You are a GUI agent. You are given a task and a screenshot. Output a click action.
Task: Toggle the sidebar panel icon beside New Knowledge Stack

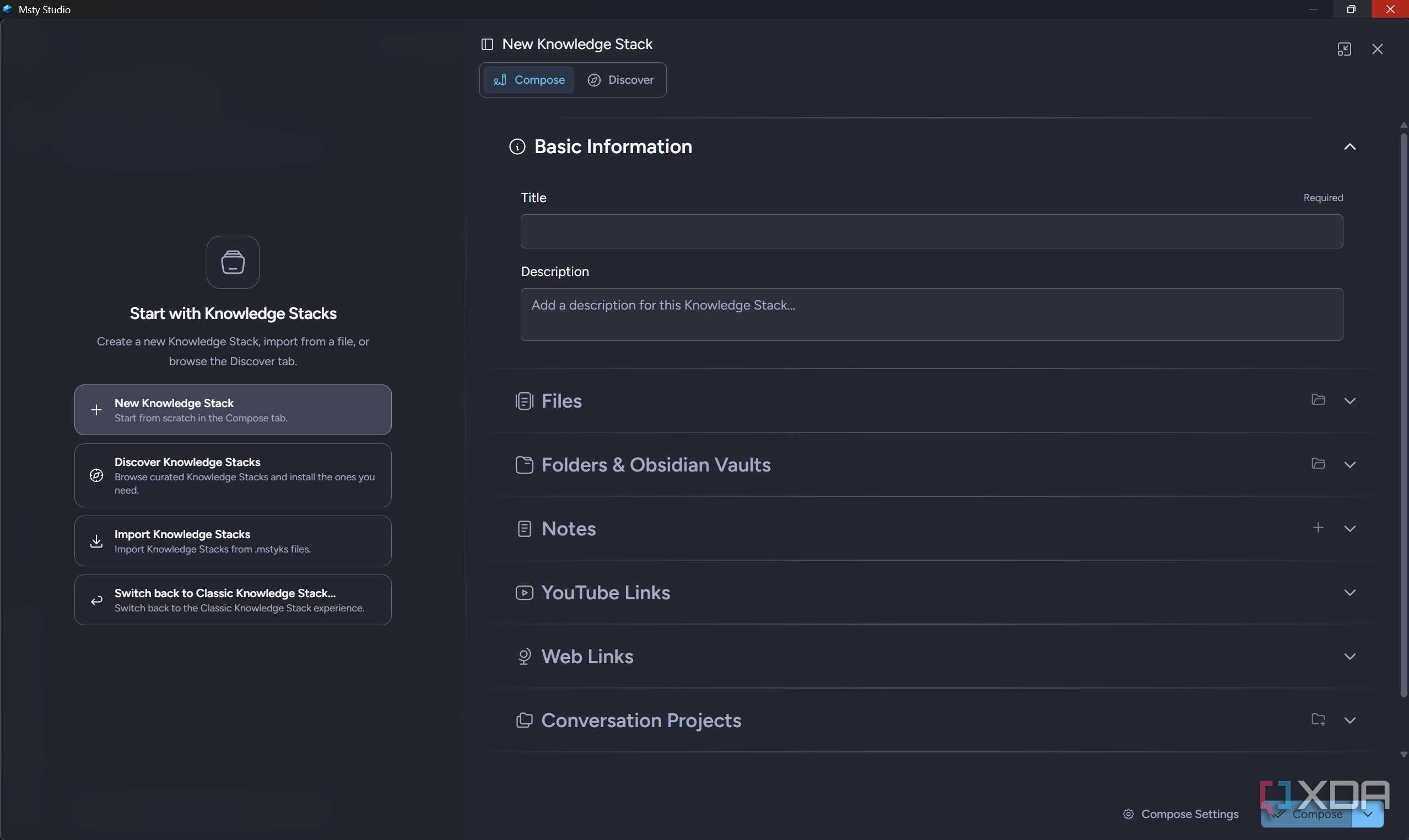pyautogui.click(x=487, y=44)
